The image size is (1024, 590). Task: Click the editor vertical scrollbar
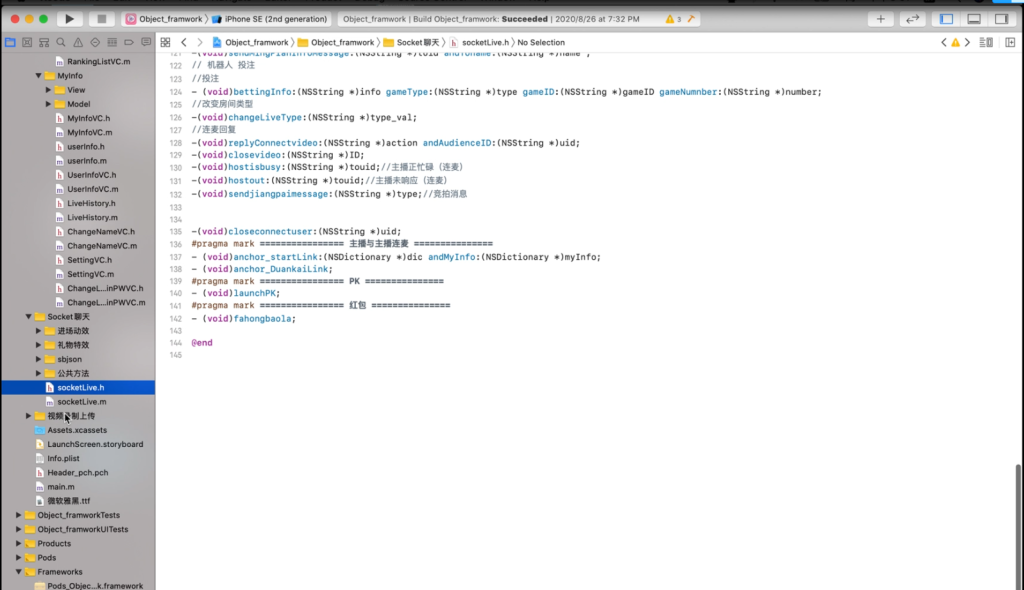coord(1019,526)
